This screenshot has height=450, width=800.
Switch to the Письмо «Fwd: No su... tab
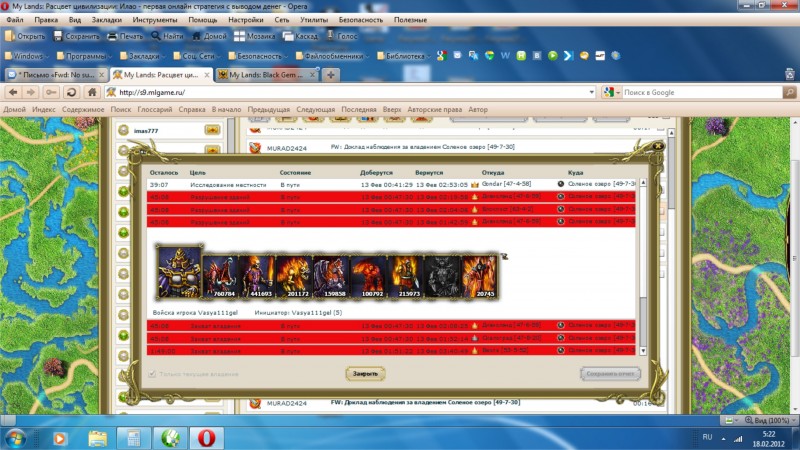pos(55,75)
